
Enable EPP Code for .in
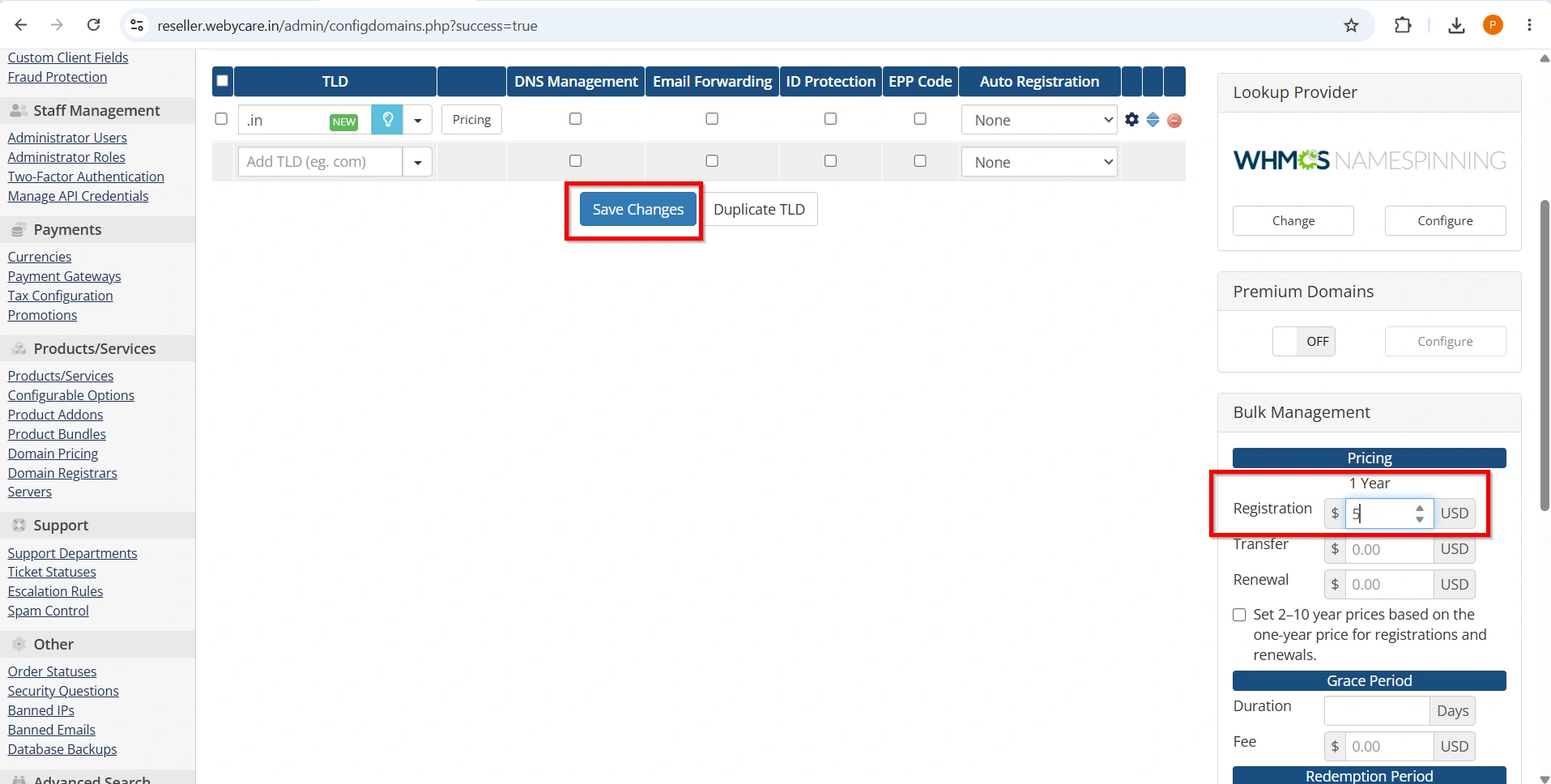pyautogui.click(x=920, y=119)
